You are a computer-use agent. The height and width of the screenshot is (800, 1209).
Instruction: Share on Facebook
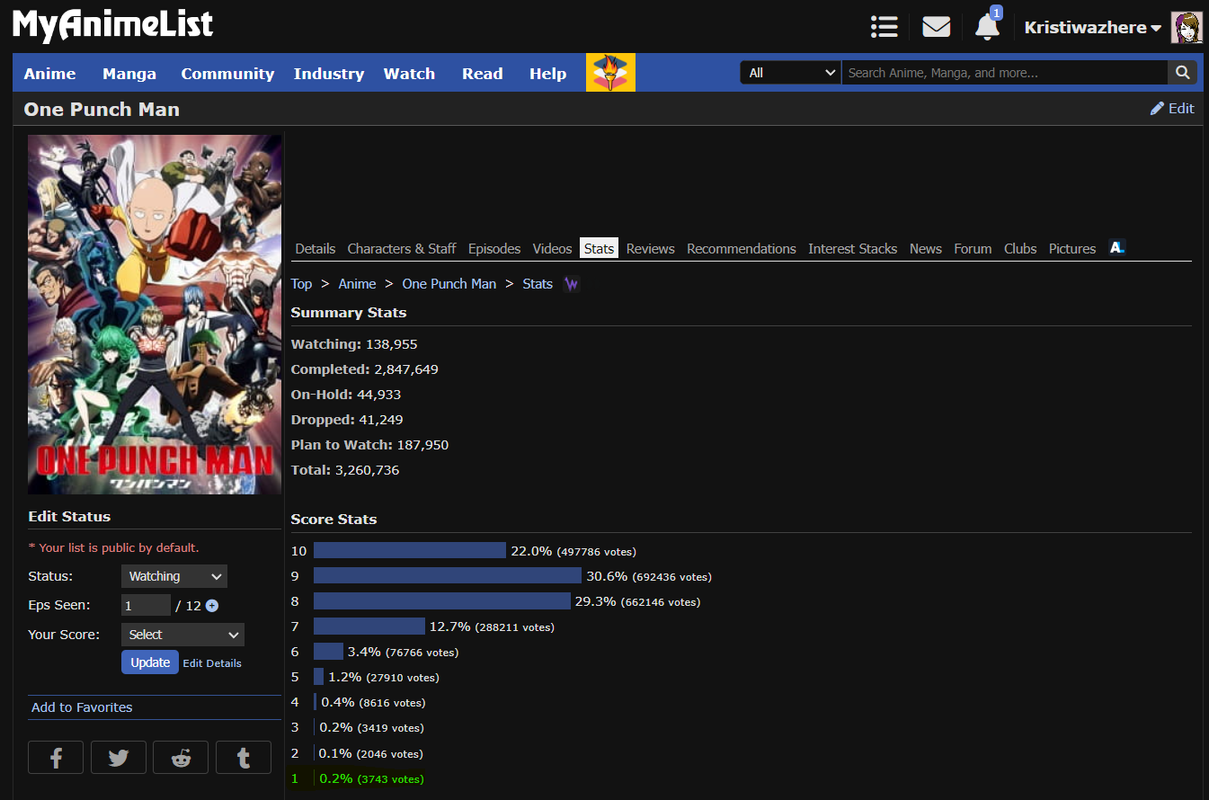point(55,758)
